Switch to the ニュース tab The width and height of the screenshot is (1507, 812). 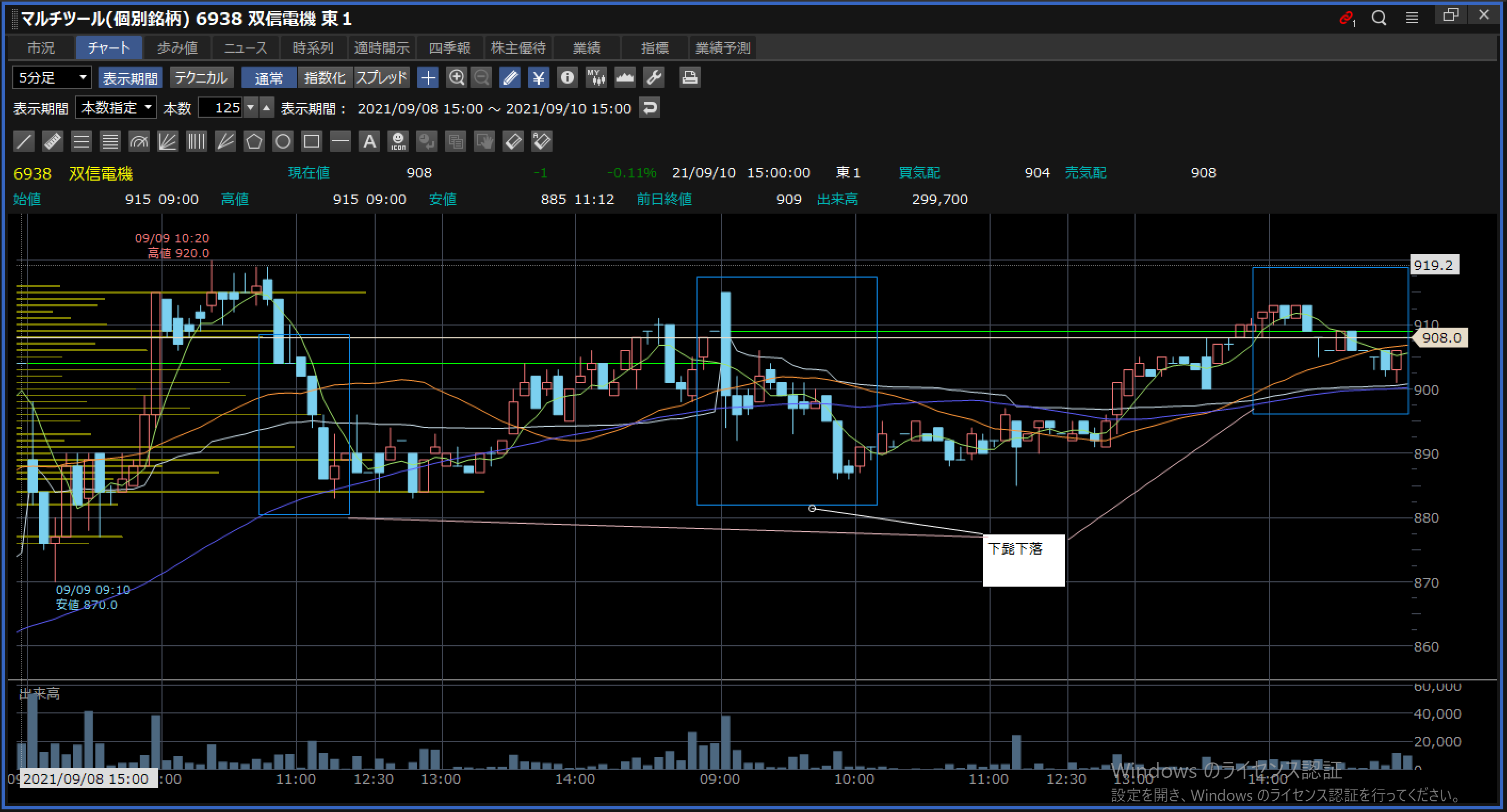pyautogui.click(x=245, y=48)
